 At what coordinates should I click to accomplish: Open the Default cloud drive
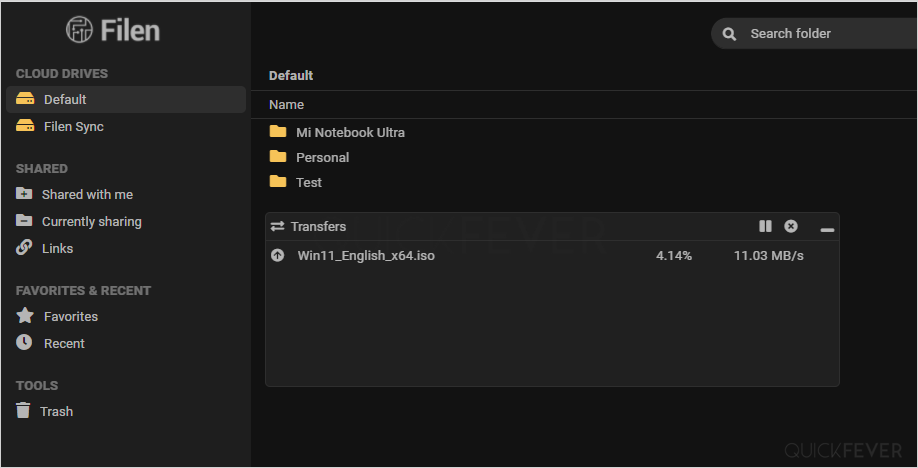126,100
